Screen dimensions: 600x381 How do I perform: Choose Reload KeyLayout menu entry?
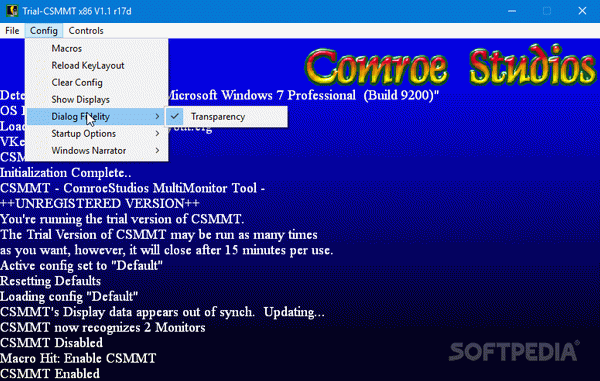click(x=97, y=65)
